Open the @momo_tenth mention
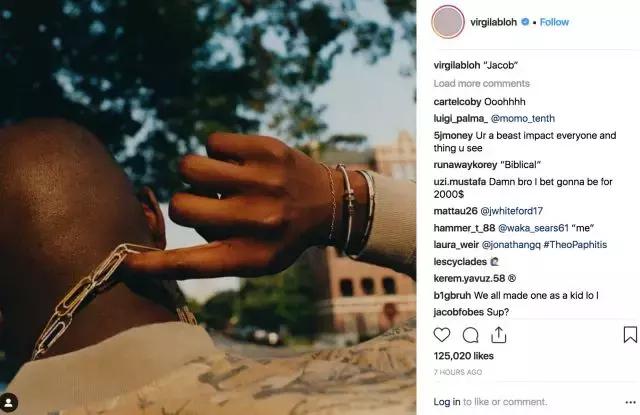This screenshot has height=415, width=640. [x=522, y=119]
